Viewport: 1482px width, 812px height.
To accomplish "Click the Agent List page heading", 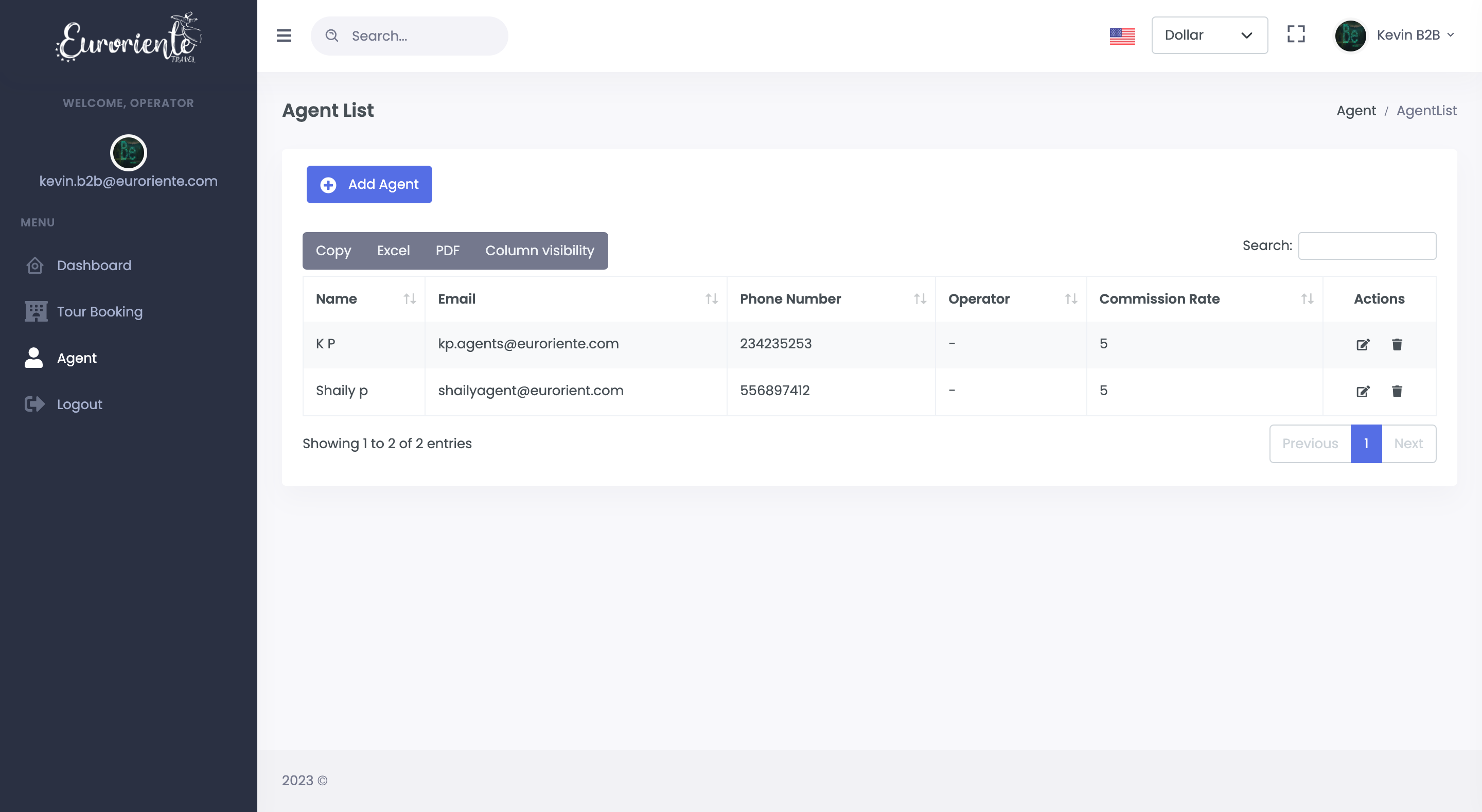I will click(327, 111).
